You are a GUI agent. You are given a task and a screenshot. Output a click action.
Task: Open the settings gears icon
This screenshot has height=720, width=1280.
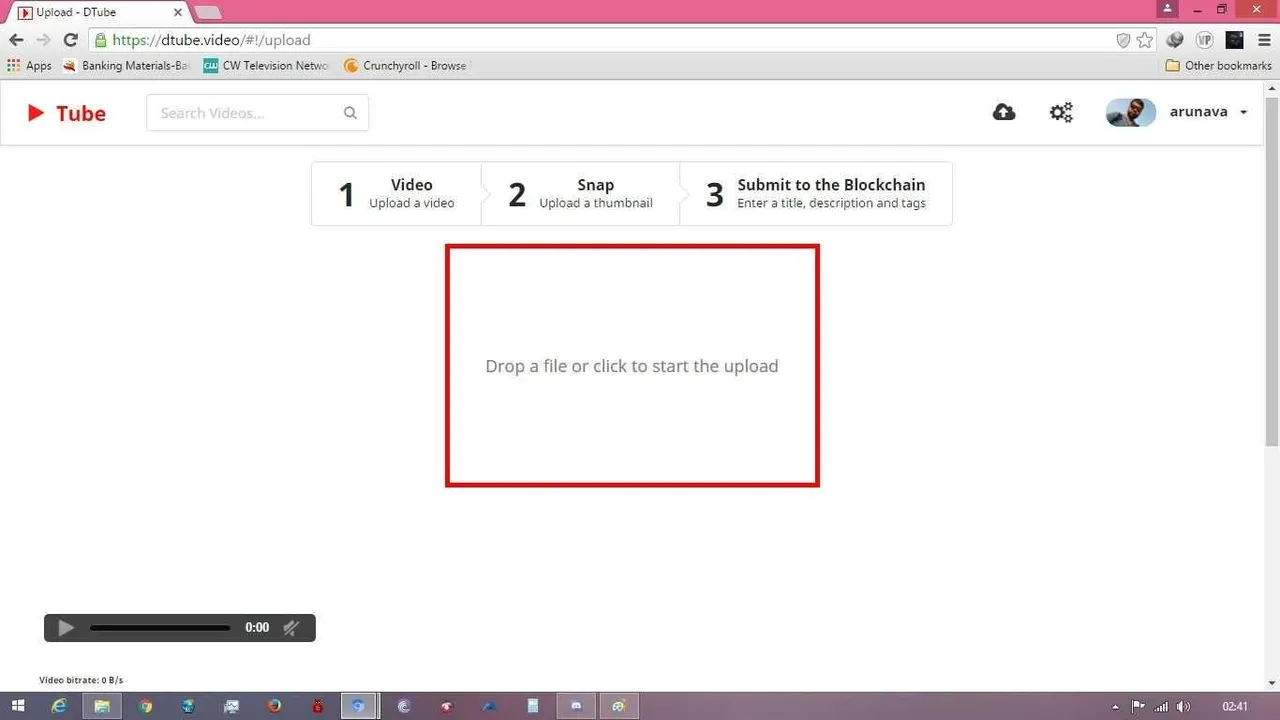coord(1061,112)
